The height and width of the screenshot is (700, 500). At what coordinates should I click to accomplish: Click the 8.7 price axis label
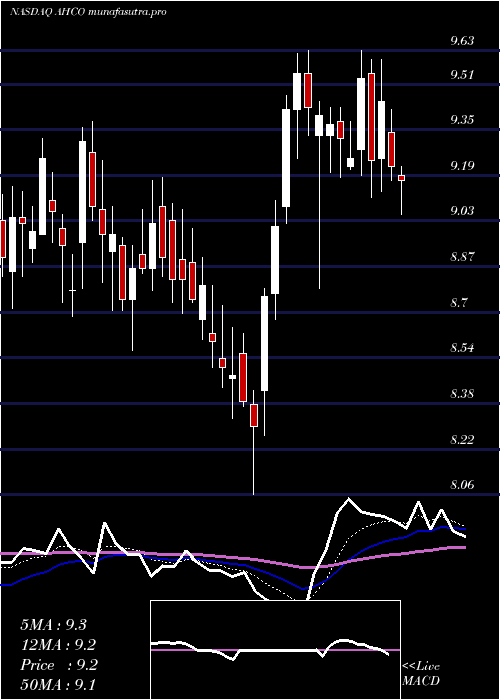[x=458, y=303]
